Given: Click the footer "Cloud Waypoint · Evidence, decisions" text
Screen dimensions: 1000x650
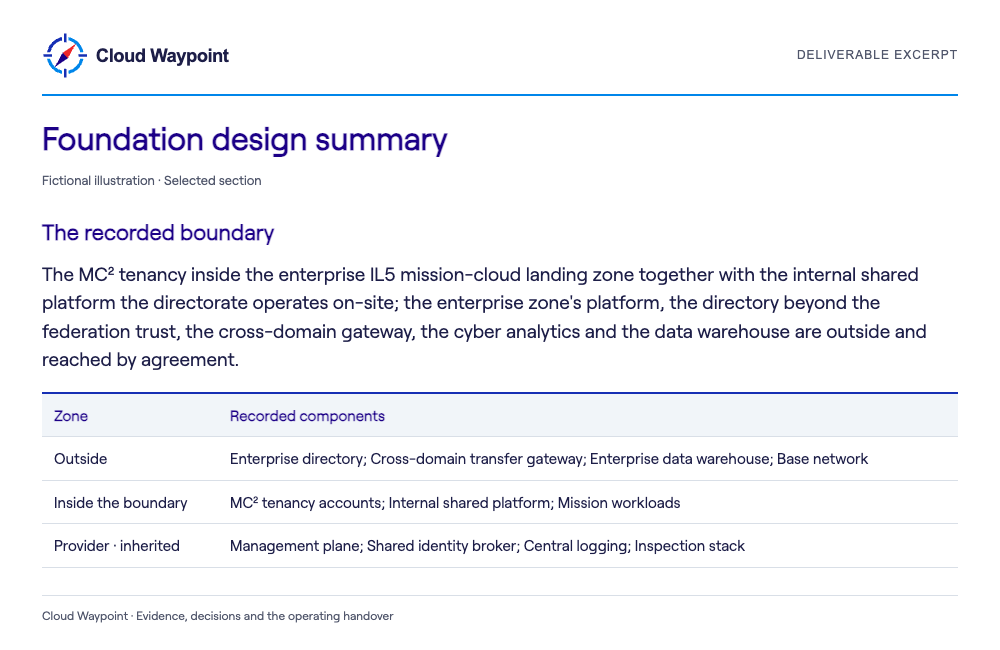Looking at the screenshot, I should click(217, 616).
